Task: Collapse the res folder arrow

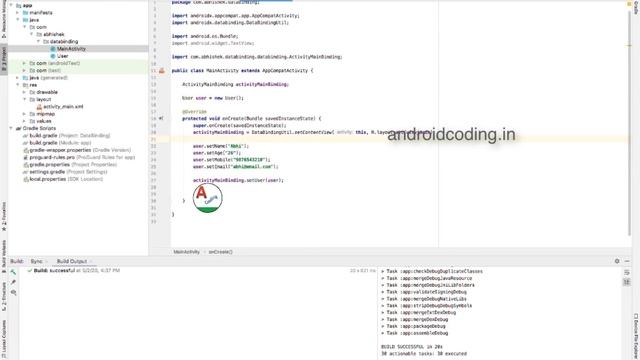Action: pos(18,85)
